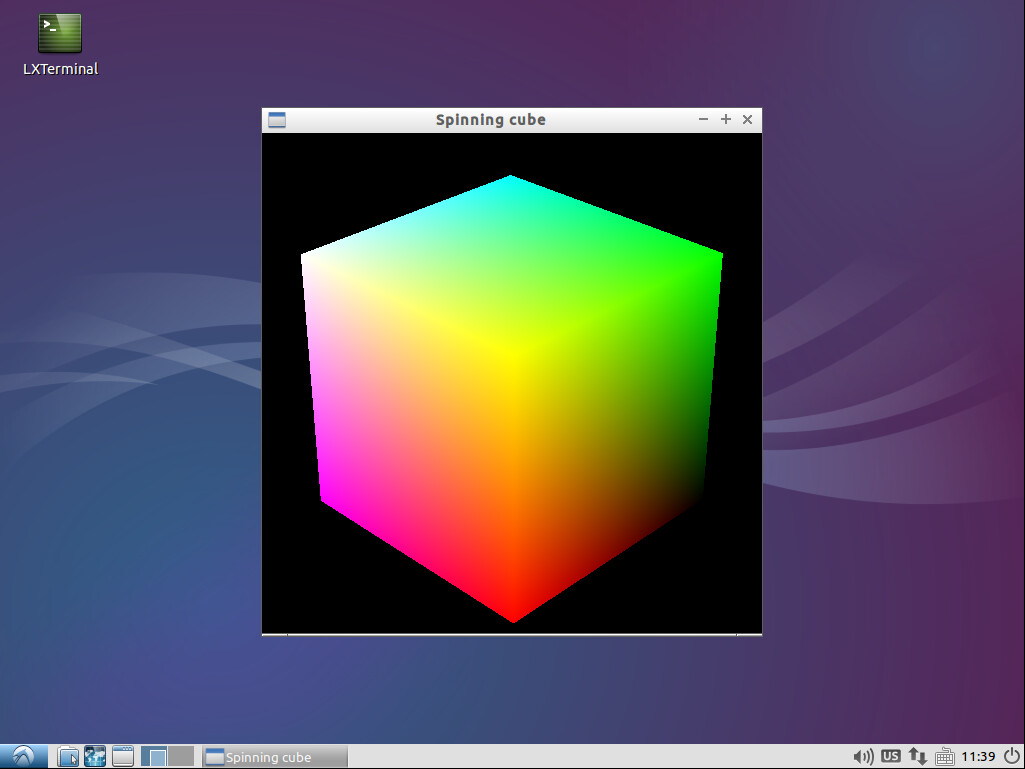
Task: Open the volume slider via the speaker icon
Action: 863,756
